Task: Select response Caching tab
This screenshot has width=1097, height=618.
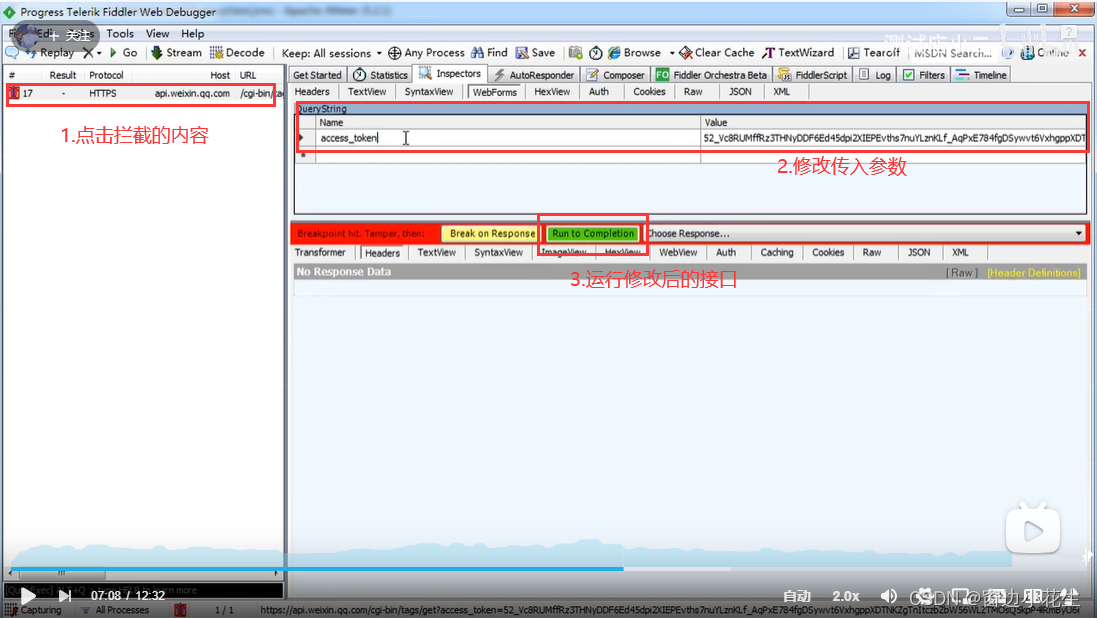Action: (x=777, y=253)
